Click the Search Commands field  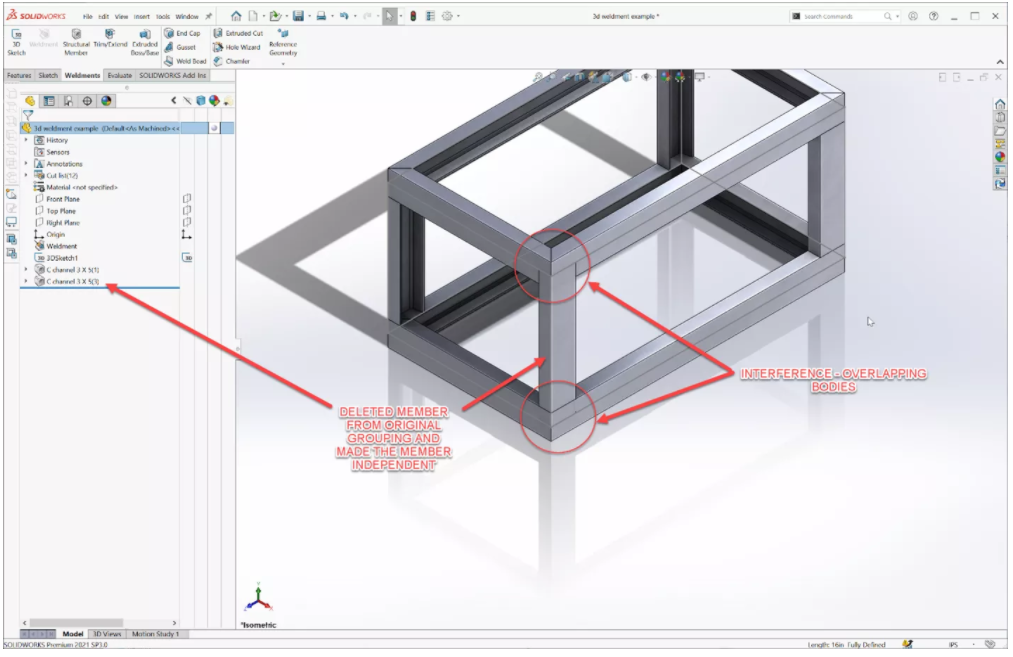[x=842, y=16]
